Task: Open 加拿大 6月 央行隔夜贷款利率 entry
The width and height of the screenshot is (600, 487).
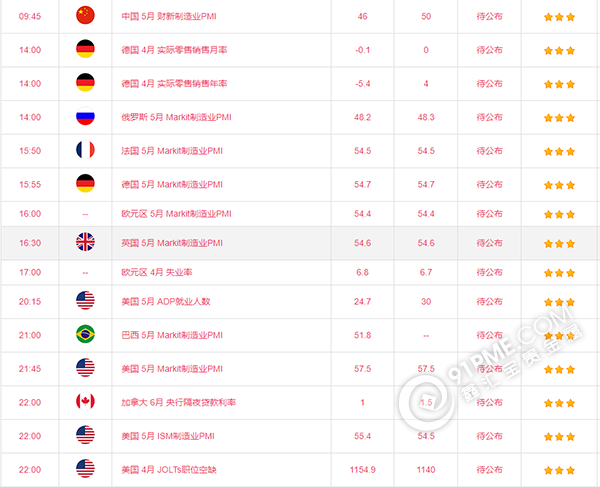Action: [x=179, y=402]
